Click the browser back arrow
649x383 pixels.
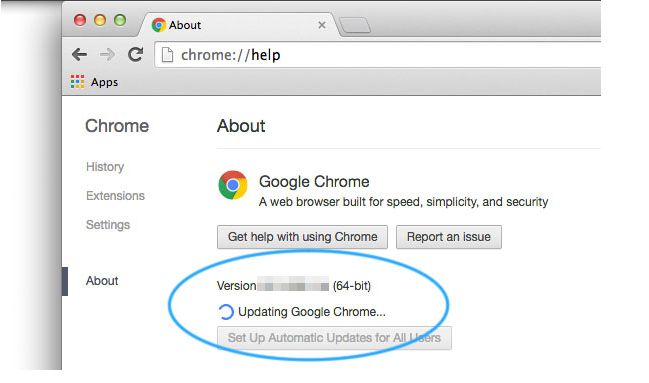[79, 54]
